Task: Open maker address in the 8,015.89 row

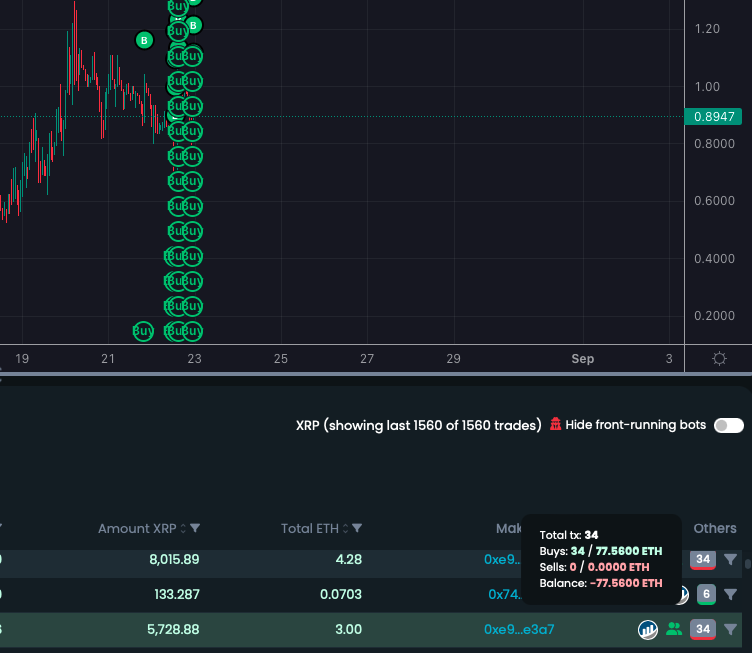Action: point(502,560)
